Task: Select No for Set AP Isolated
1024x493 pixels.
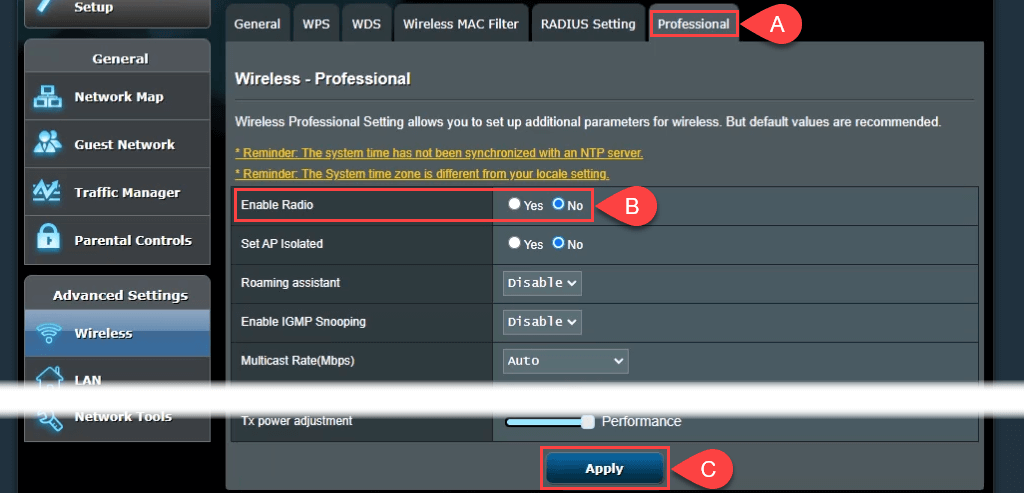Action: [x=559, y=243]
